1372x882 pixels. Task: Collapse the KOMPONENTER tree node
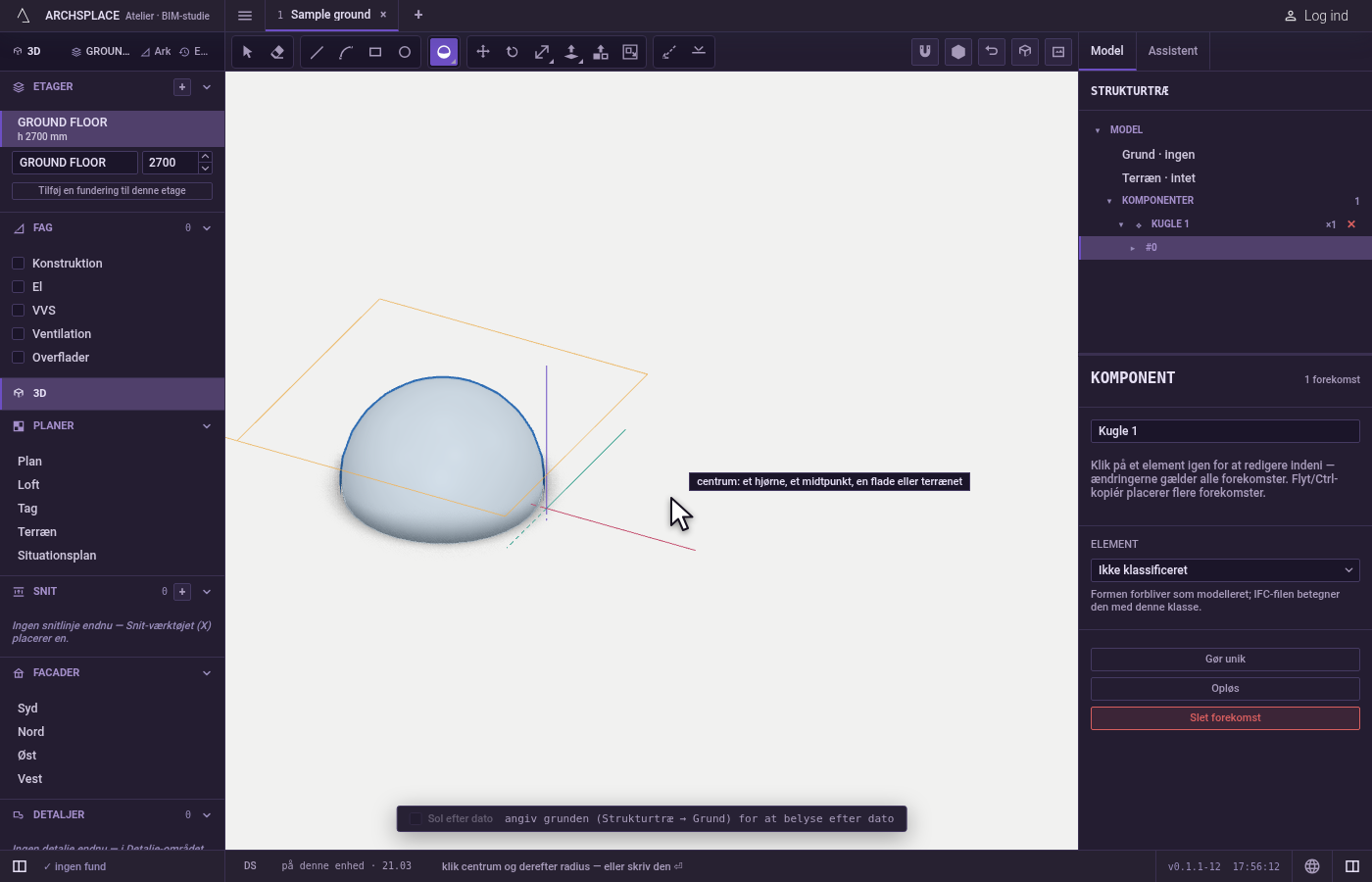click(1109, 201)
